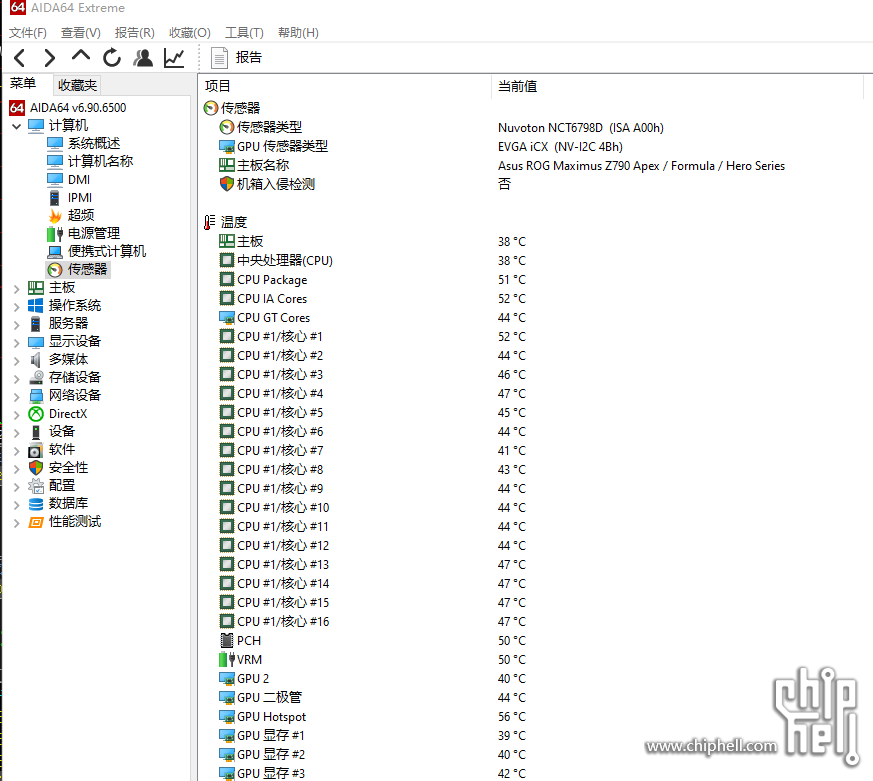Open the 报告(R) menu
This screenshot has height=781, width=873.
135,33
